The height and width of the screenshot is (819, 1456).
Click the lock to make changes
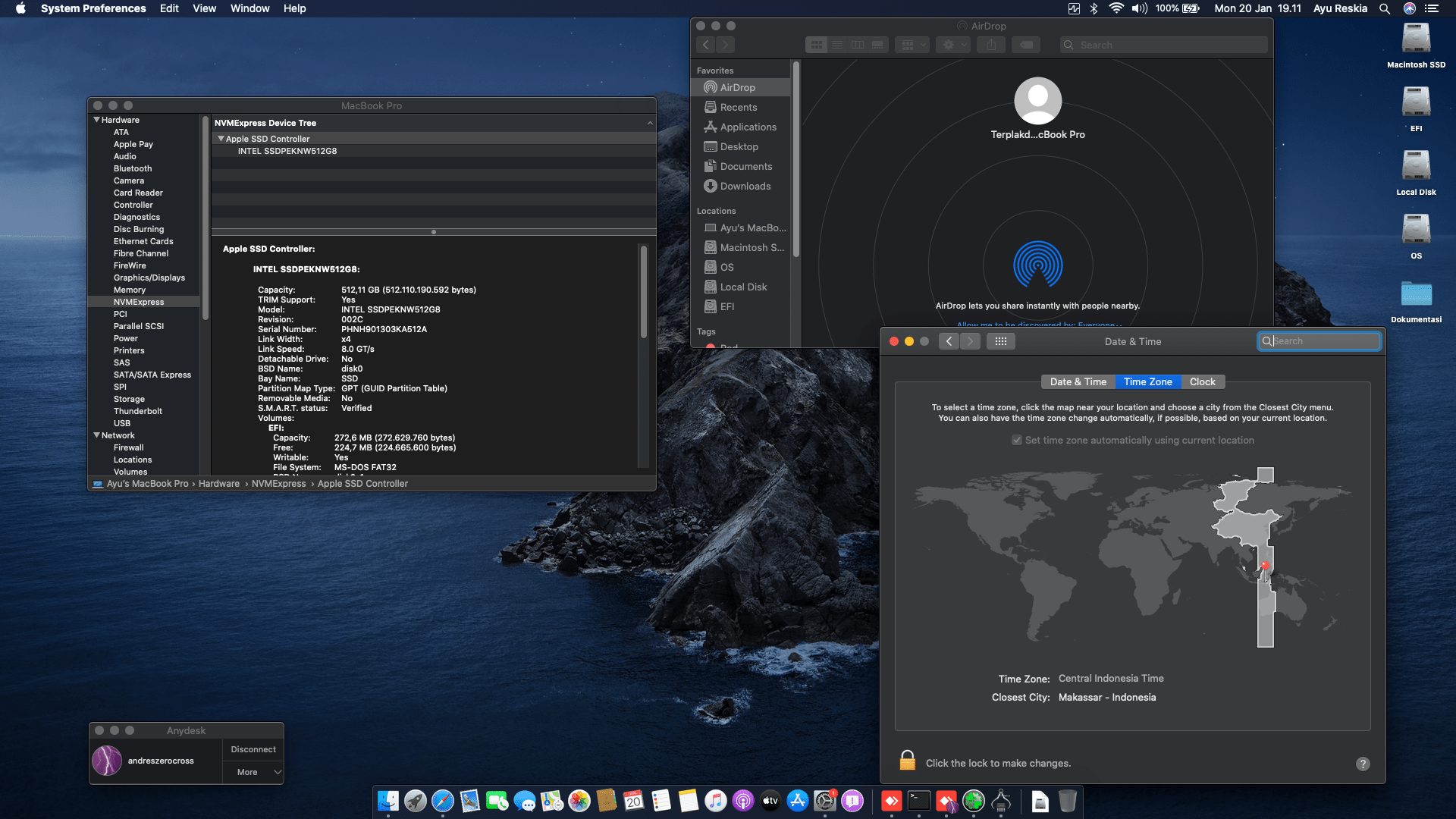coord(908,761)
